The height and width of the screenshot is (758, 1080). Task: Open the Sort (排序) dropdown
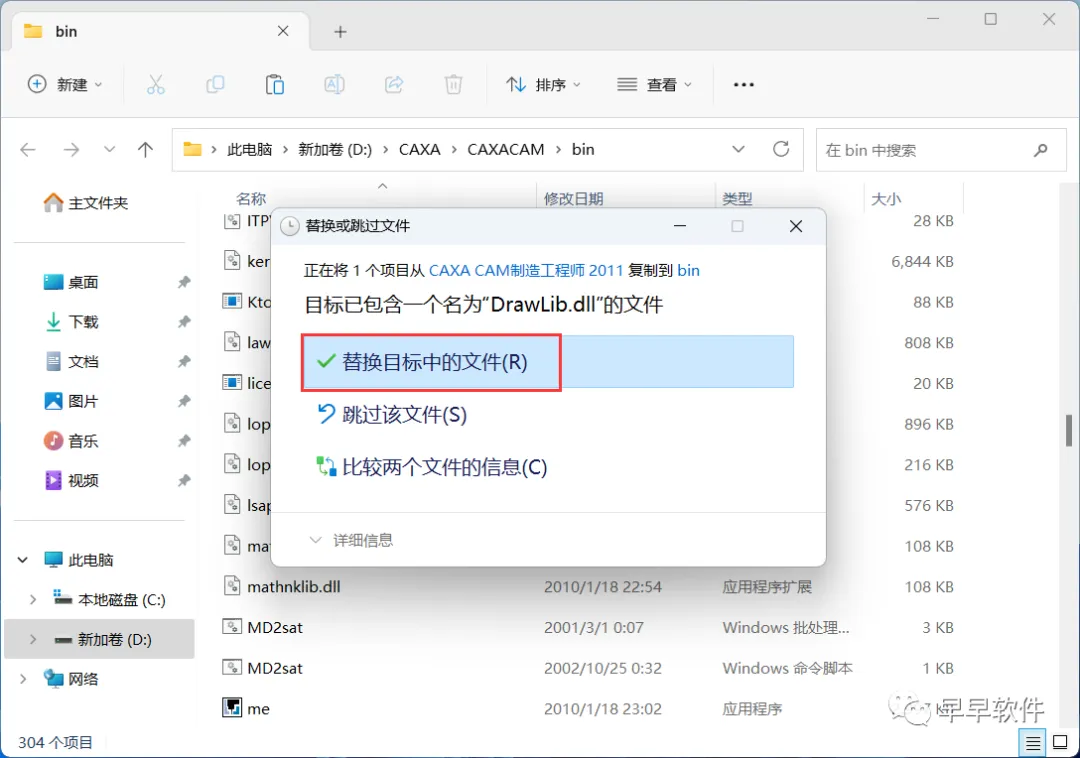click(x=543, y=85)
